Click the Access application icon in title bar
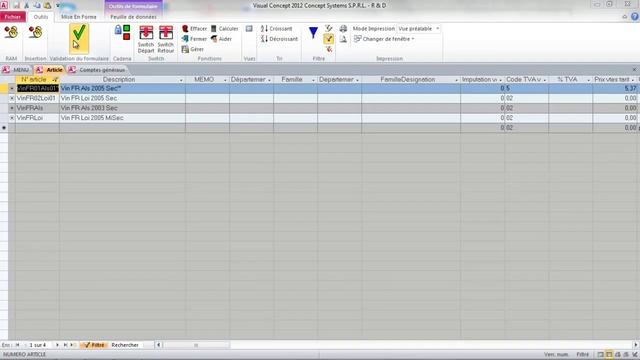The width and height of the screenshot is (640, 360). (x=4, y=5)
